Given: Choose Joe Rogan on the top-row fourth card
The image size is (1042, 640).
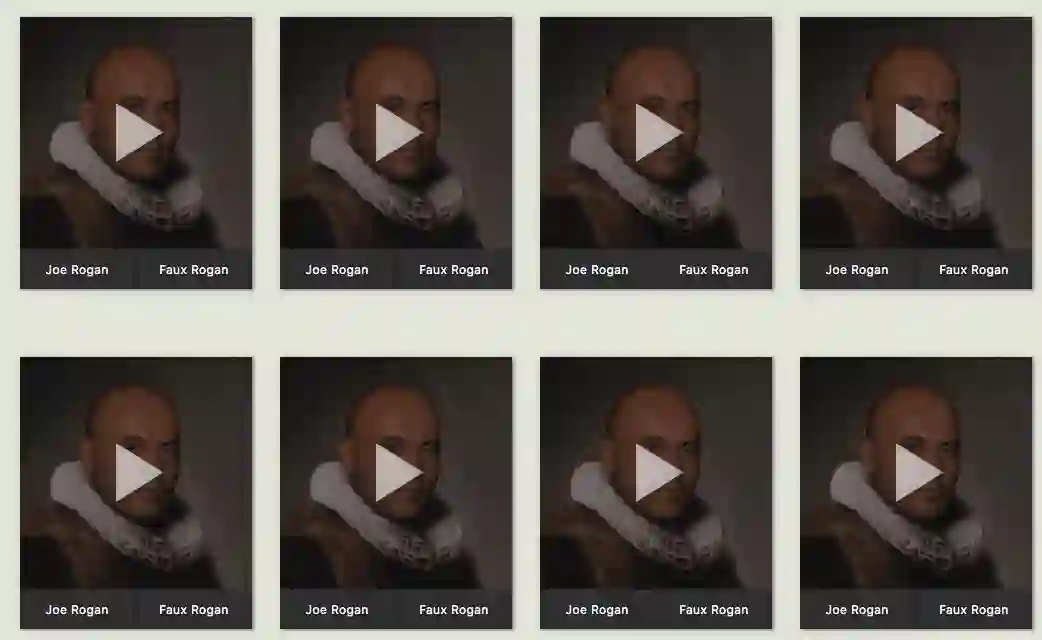Looking at the screenshot, I should point(857,270).
